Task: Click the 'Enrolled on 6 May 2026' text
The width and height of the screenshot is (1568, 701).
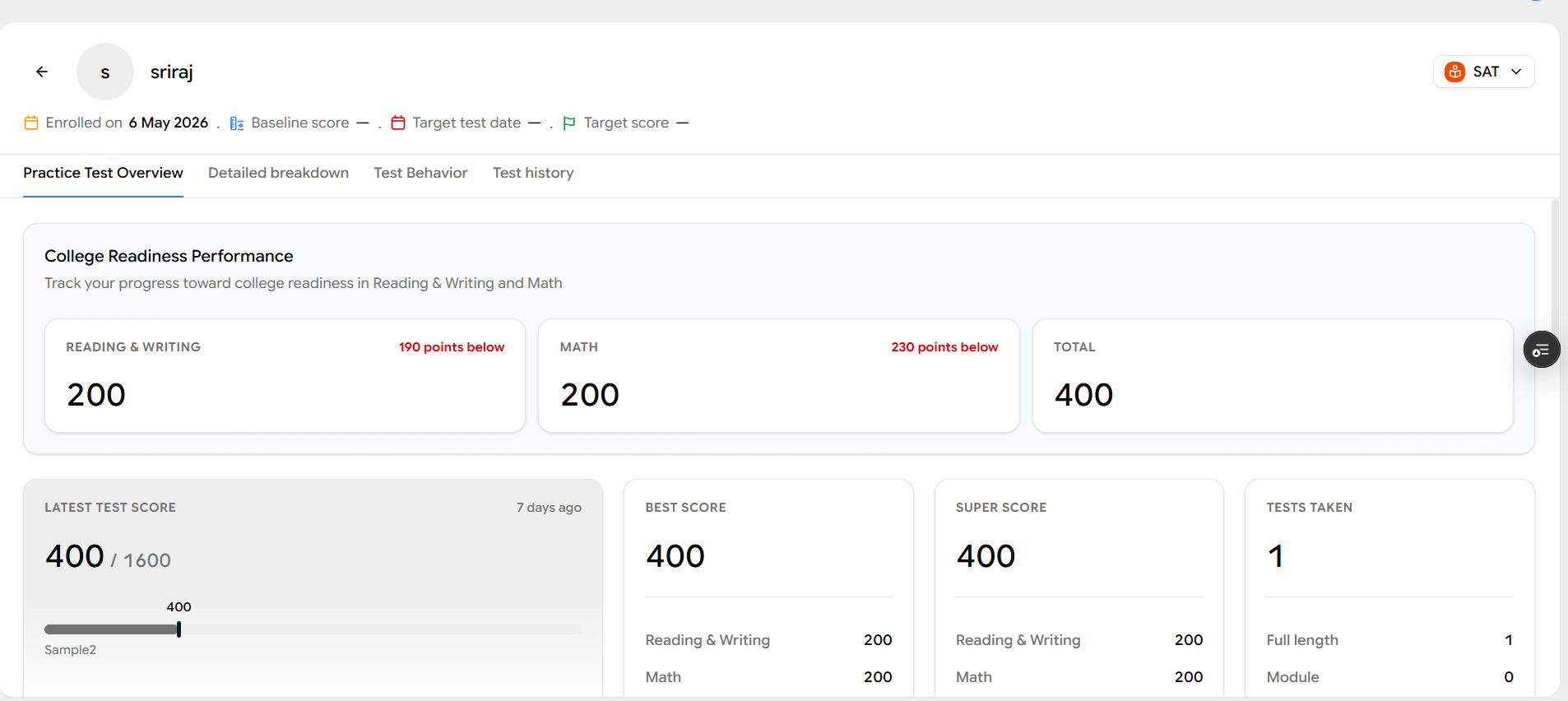Action: click(x=127, y=123)
